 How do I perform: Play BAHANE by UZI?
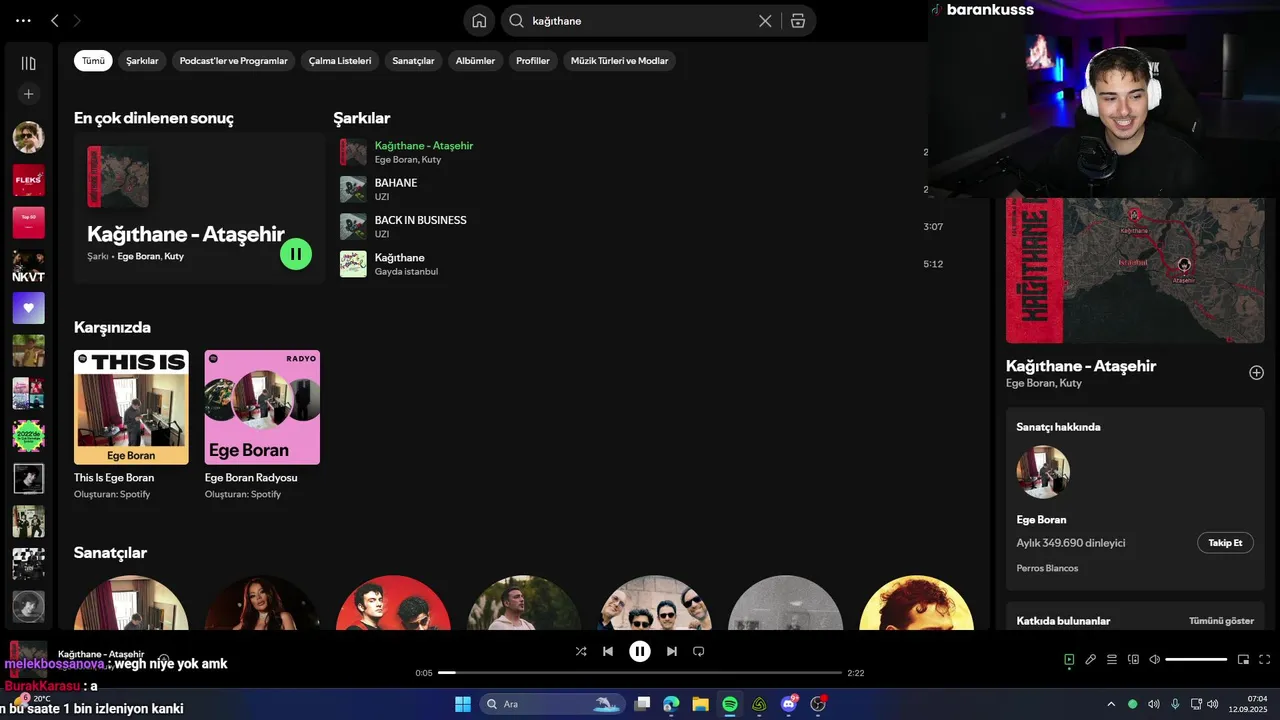pyautogui.click(x=635, y=189)
